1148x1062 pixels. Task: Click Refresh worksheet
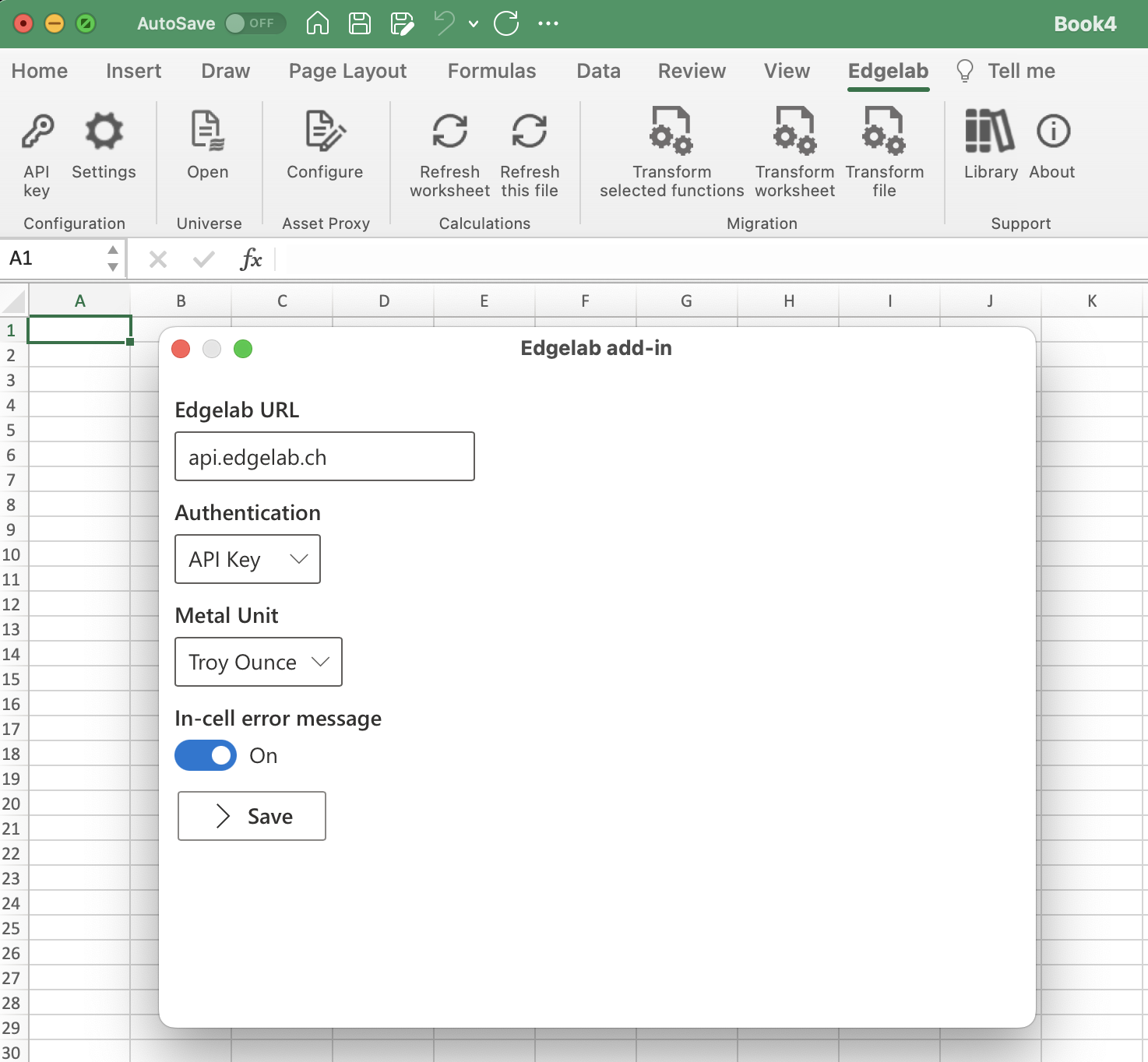point(449,154)
